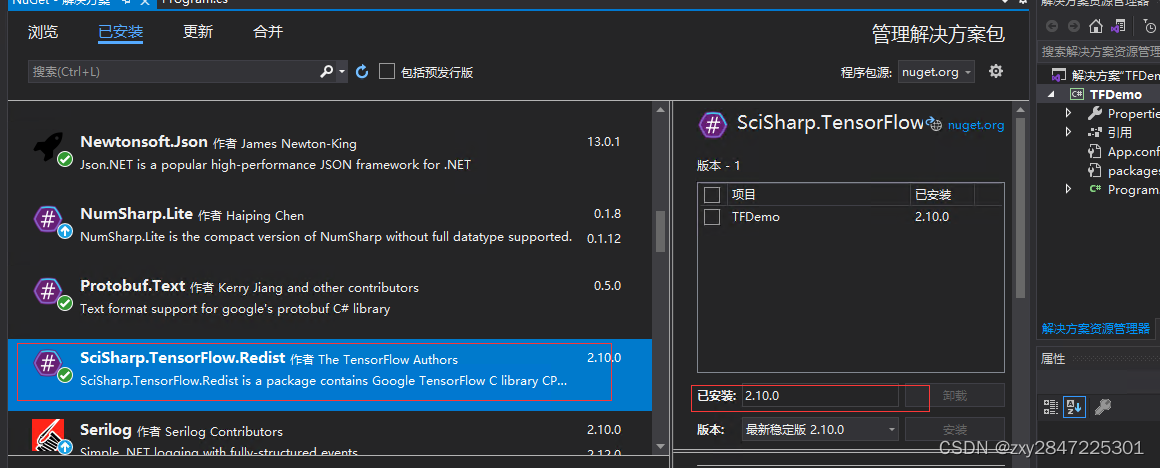Click the solution icon in Solution Explorer
This screenshot has width=1160, height=468.
[x=1058, y=75]
